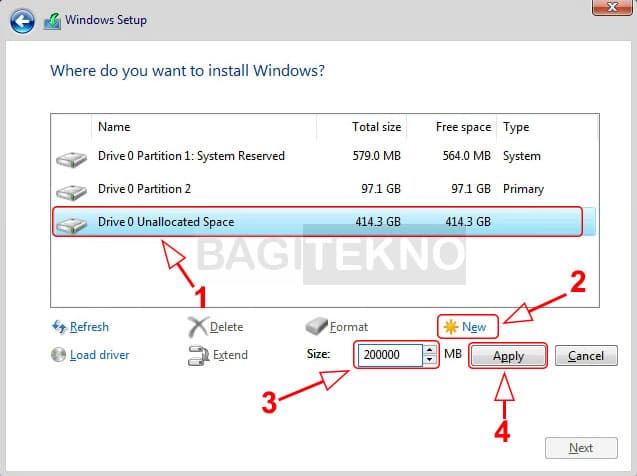The image size is (637, 476).
Task: Click the Delete link
Action: pyautogui.click(x=226, y=327)
